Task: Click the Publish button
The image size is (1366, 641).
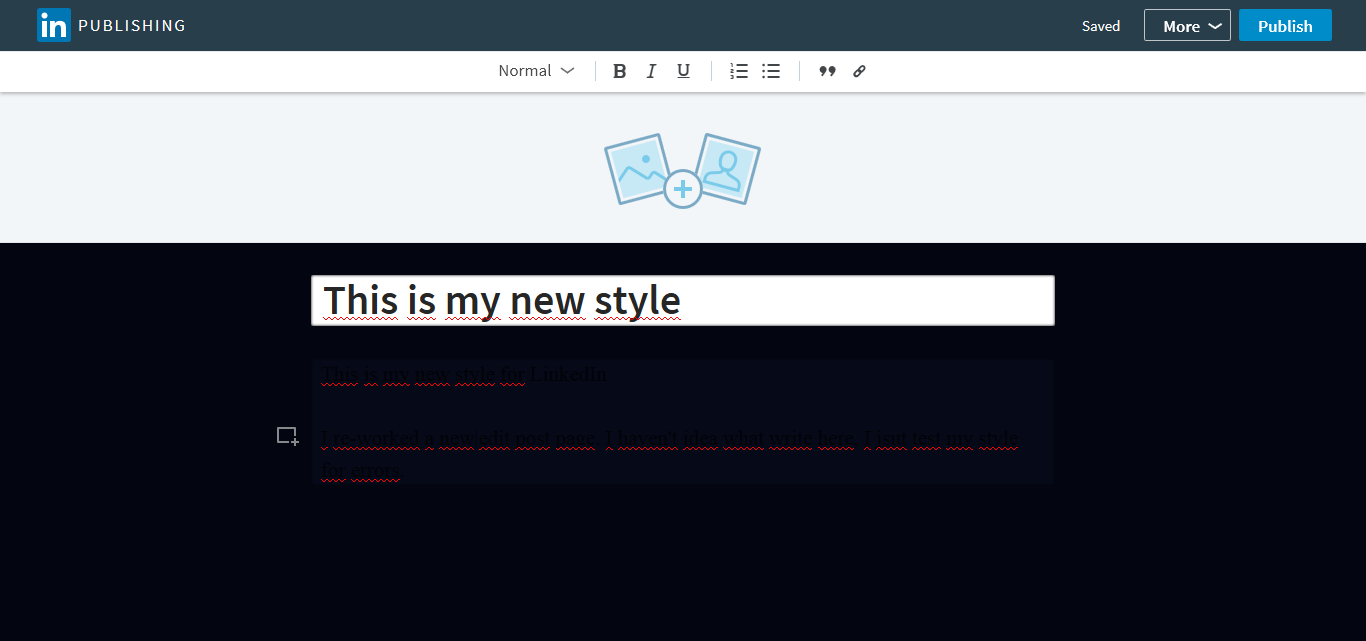Action: (x=1285, y=25)
